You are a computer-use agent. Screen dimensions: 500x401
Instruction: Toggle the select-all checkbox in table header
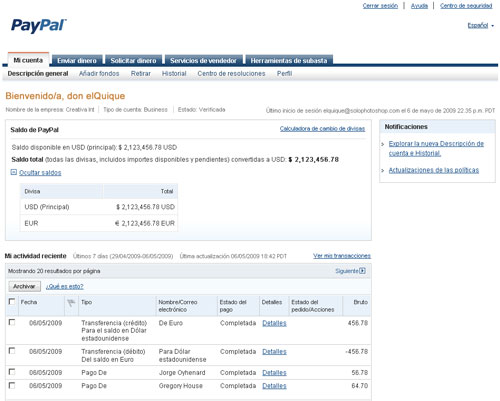click(12, 301)
